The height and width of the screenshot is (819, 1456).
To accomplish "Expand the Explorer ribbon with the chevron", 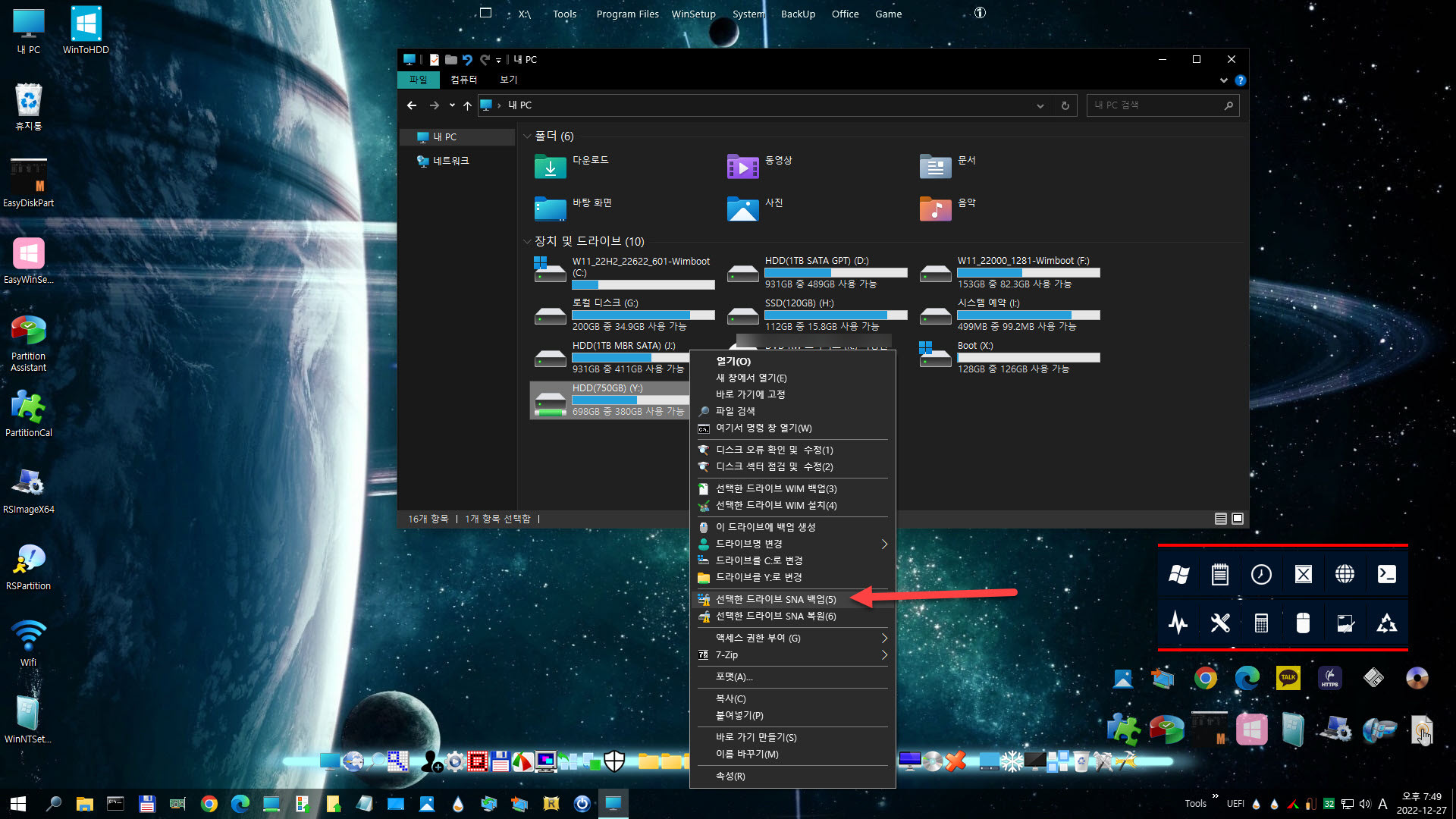I will pos(1223,80).
